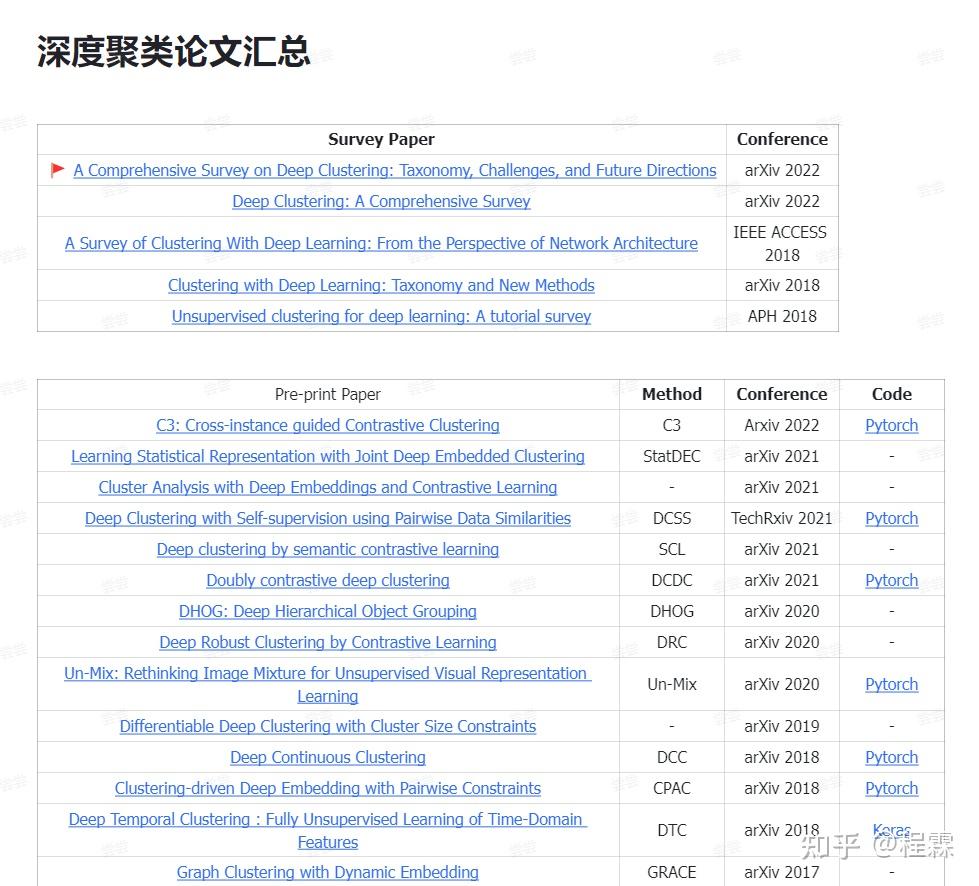Click the Method column header
The height and width of the screenshot is (886, 979).
(x=672, y=395)
